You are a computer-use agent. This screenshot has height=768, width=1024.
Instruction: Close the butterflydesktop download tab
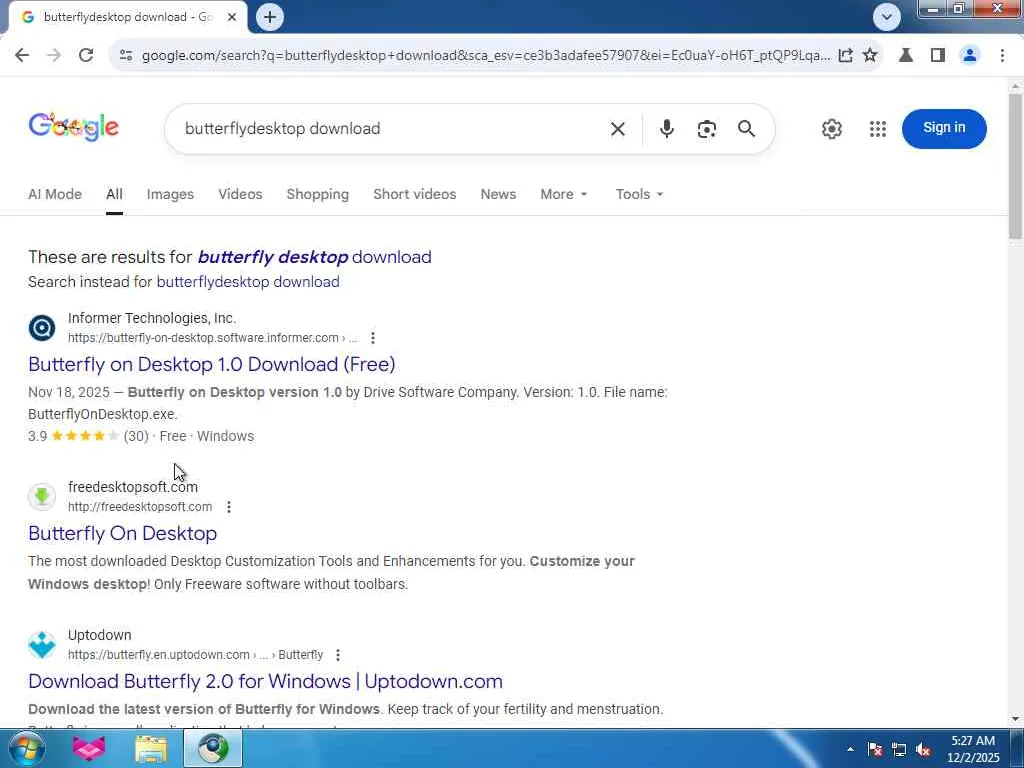point(232,17)
